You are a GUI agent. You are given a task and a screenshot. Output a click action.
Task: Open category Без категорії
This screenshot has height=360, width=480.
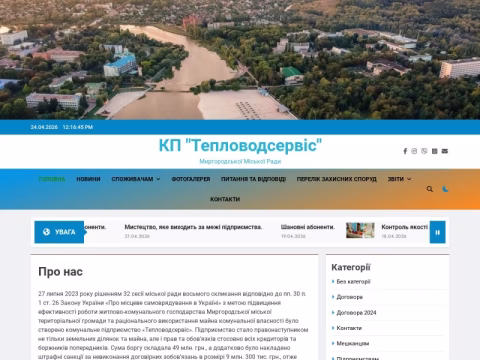[353, 282]
